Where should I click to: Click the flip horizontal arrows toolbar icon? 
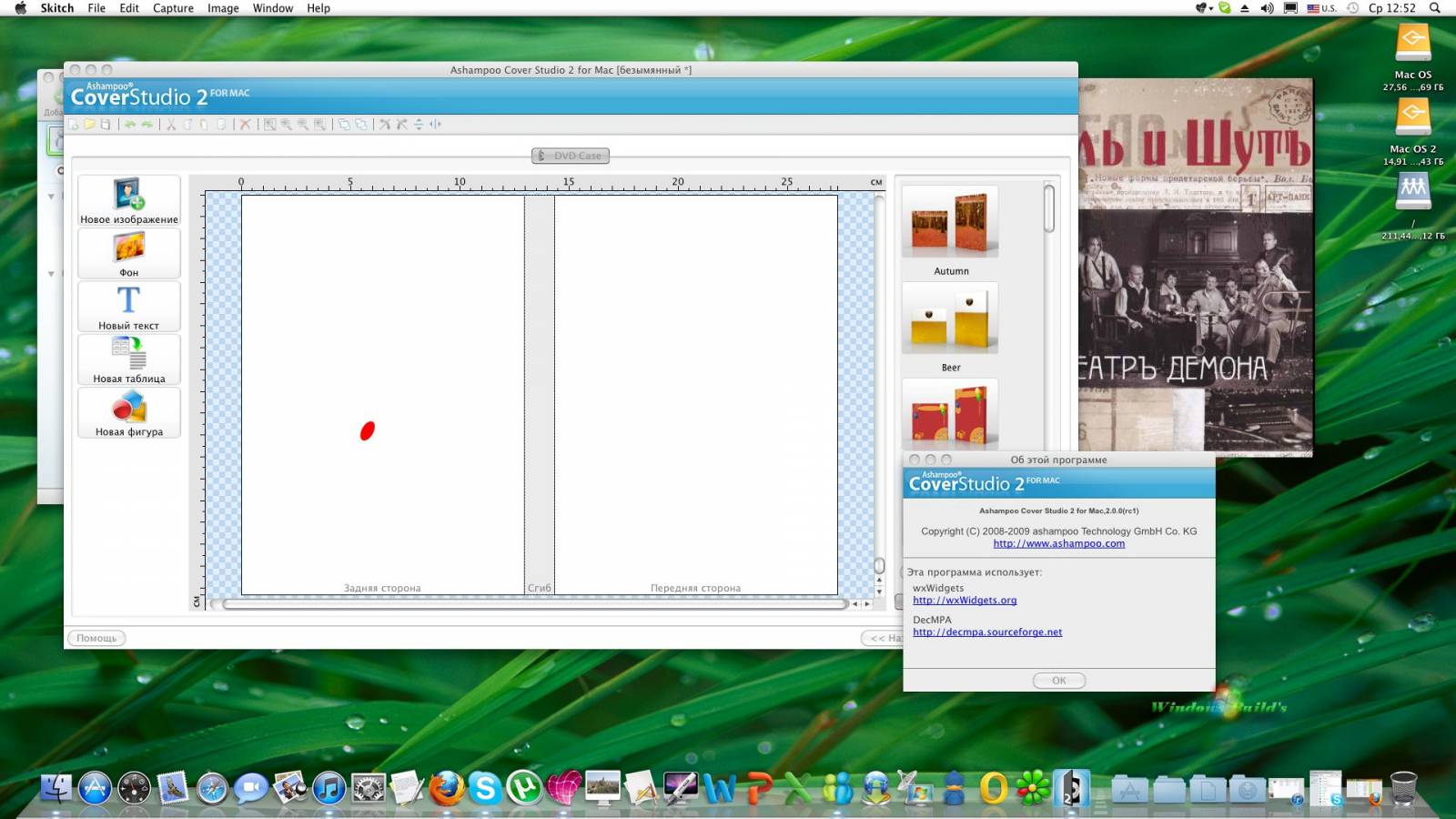coord(435,125)
